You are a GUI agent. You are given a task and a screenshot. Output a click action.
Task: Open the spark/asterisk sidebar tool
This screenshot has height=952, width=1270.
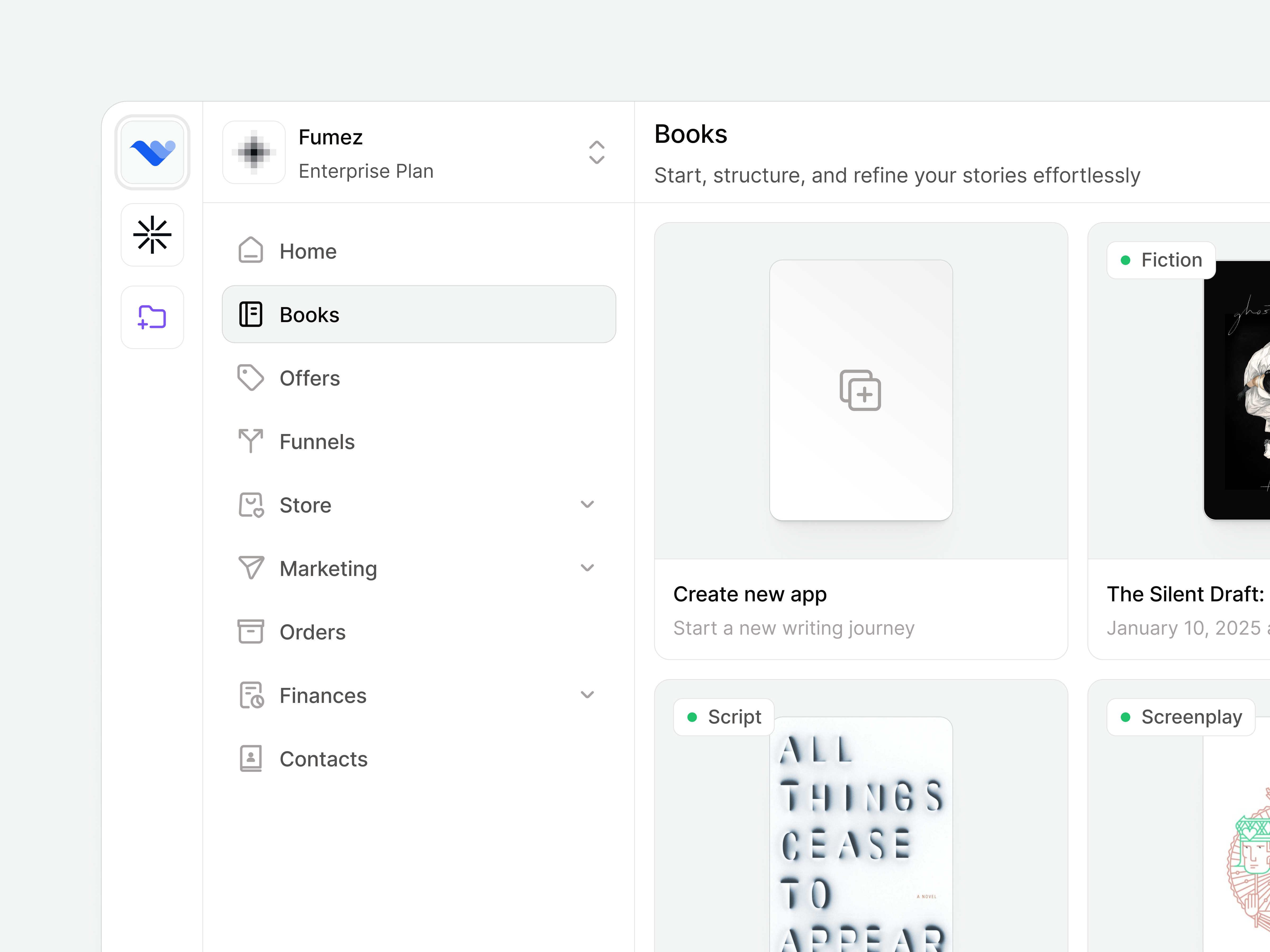[x=152, y=235]
